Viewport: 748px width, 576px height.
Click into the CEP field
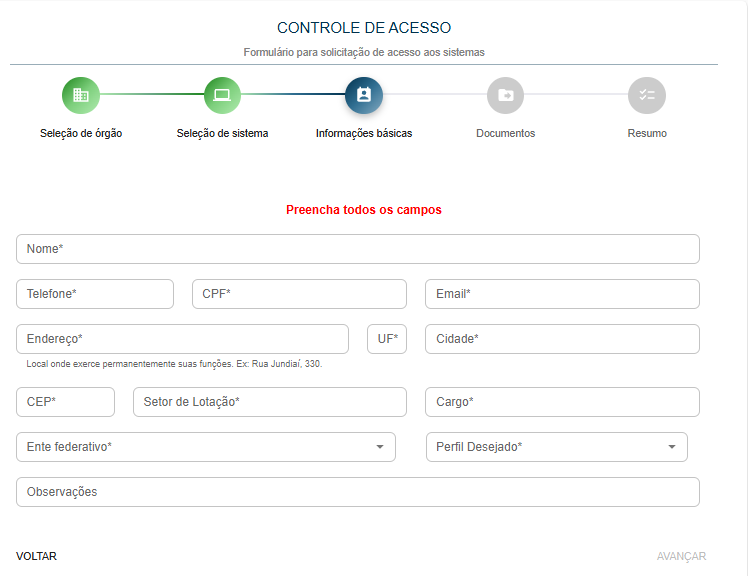(x=65, y=402)
